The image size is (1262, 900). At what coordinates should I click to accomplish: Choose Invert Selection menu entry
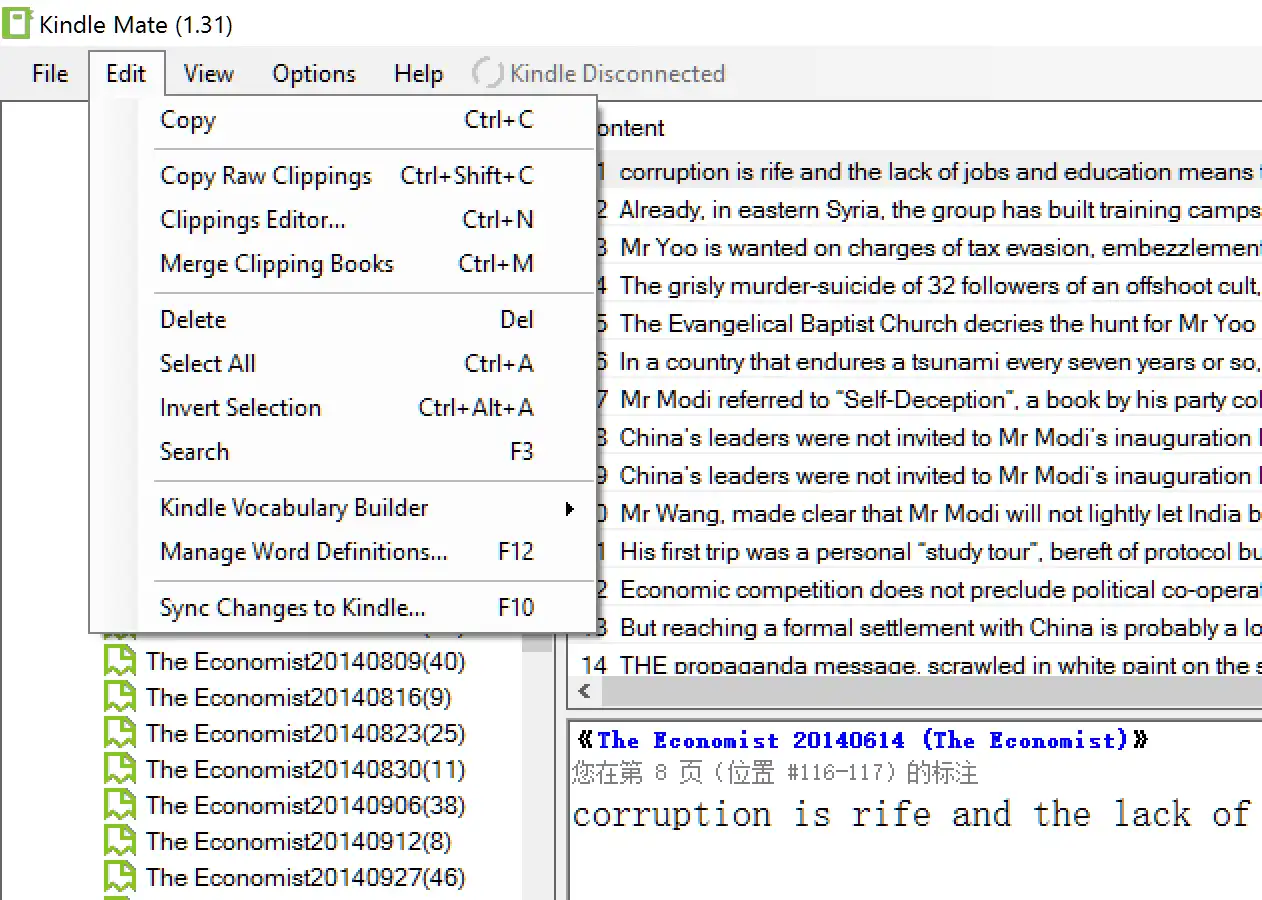tap(347, 408)
